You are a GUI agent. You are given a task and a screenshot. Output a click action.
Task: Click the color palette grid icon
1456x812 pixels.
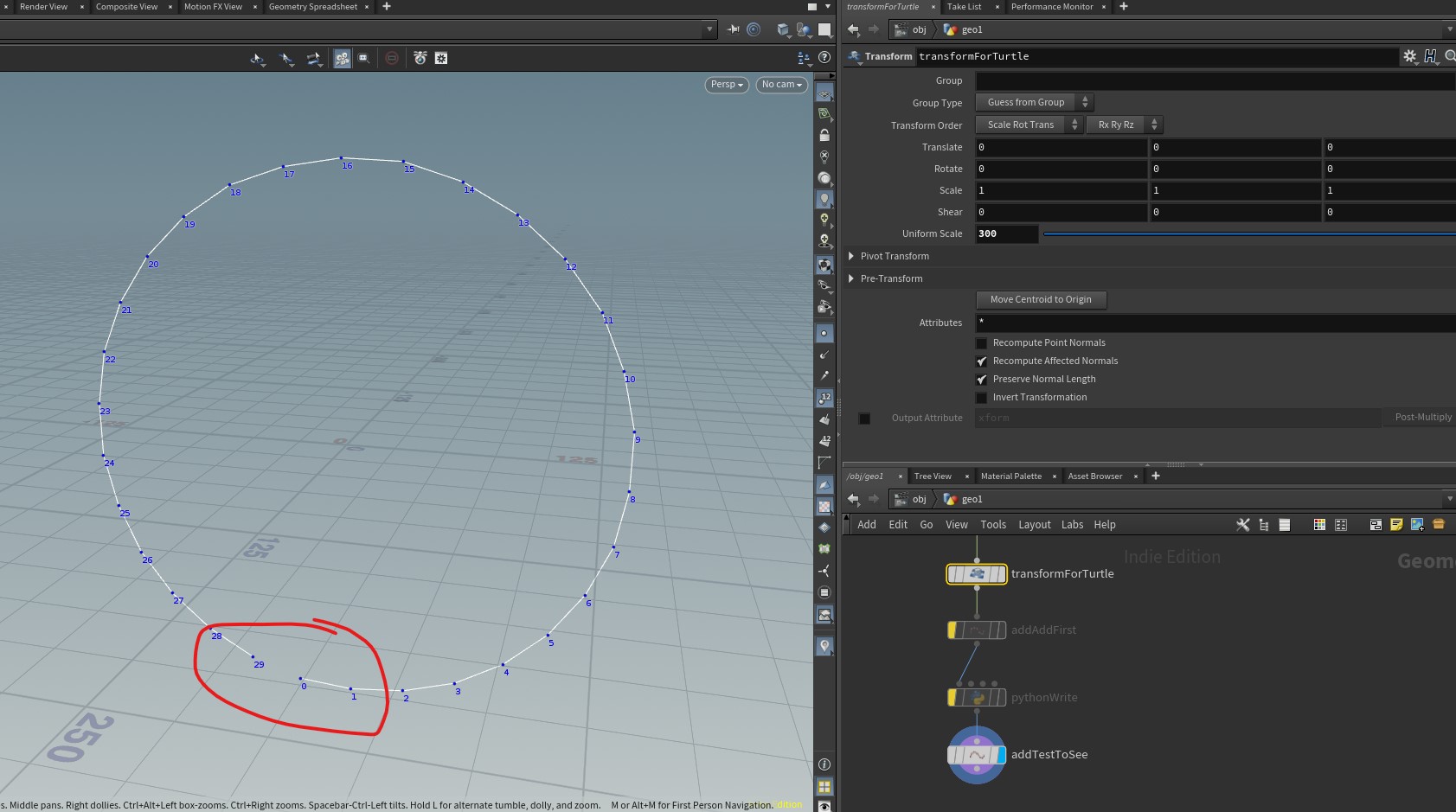pos(1318,525)
